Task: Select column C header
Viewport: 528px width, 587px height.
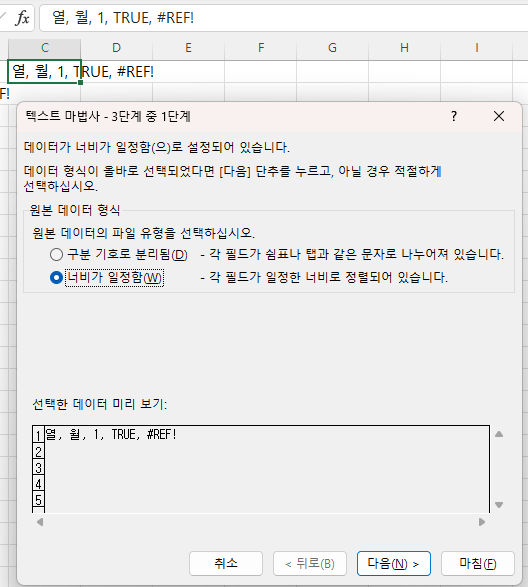Action: (45, 48)
